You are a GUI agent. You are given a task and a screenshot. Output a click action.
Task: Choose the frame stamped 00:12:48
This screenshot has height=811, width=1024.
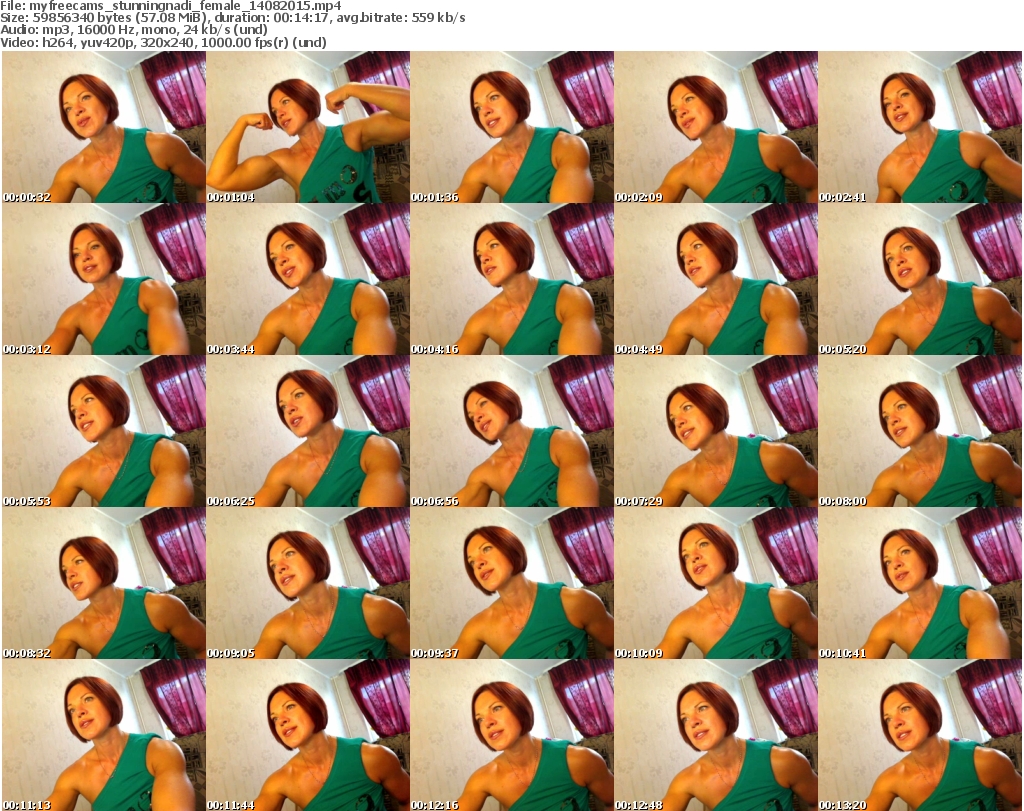716,735
